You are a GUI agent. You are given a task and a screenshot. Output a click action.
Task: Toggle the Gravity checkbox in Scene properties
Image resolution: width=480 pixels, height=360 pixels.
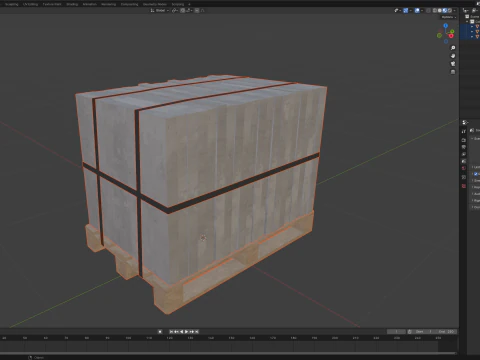[476, 174]
